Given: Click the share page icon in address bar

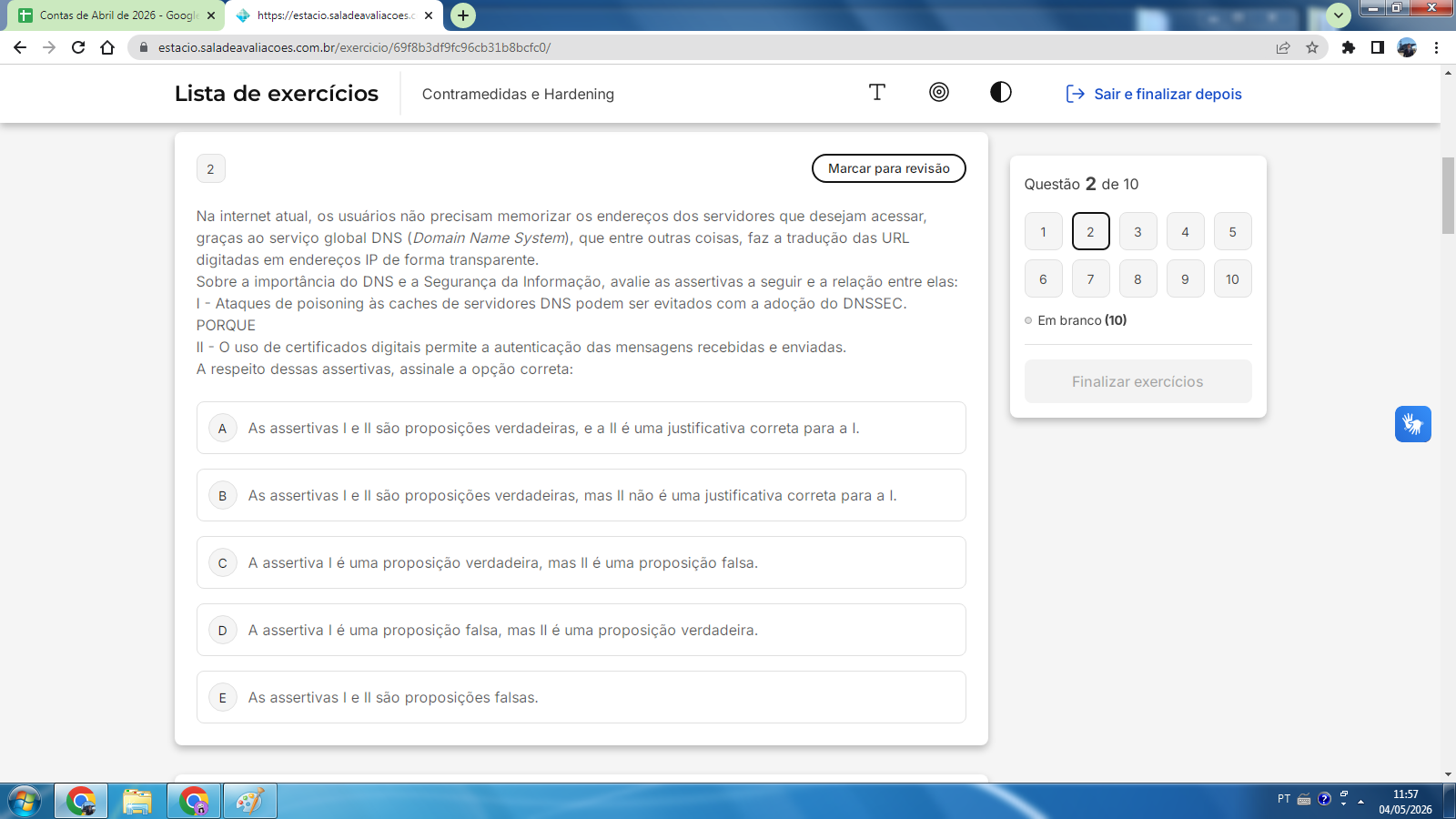Looking at the screenshot, I should click(x=1283, y=47).
